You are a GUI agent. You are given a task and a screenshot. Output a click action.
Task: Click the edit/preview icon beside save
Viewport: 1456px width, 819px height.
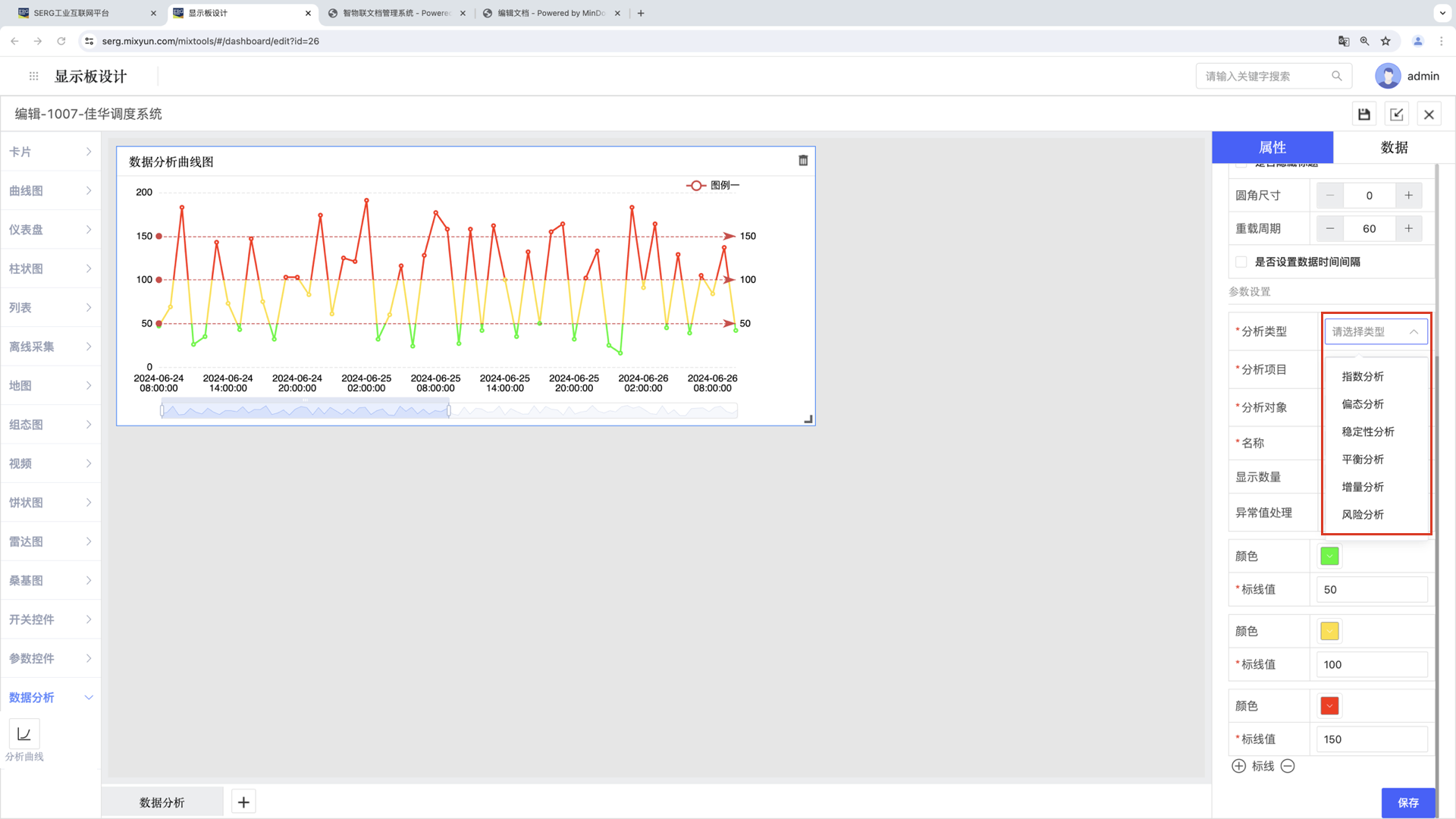click(x=1396, y=115)
